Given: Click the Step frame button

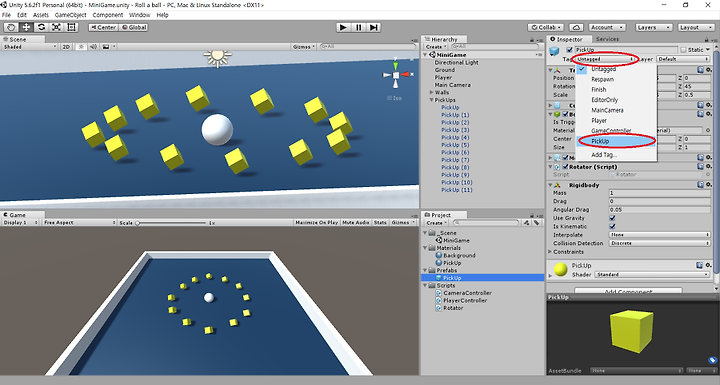Looking at the screenshot, I should point(374,27).
